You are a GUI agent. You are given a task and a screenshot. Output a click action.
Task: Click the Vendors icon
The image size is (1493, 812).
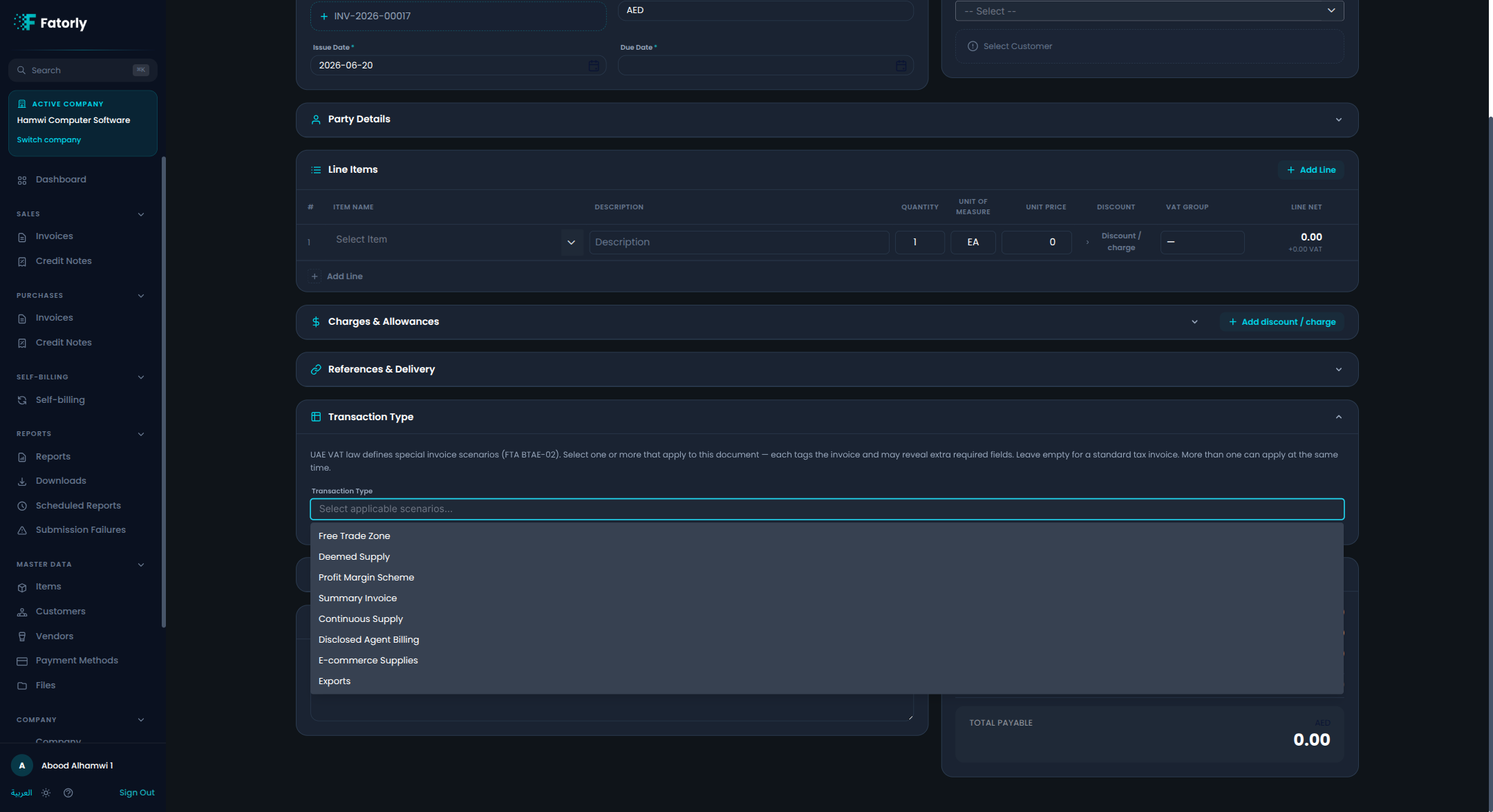pyautogui.click(x=22, y=636)
